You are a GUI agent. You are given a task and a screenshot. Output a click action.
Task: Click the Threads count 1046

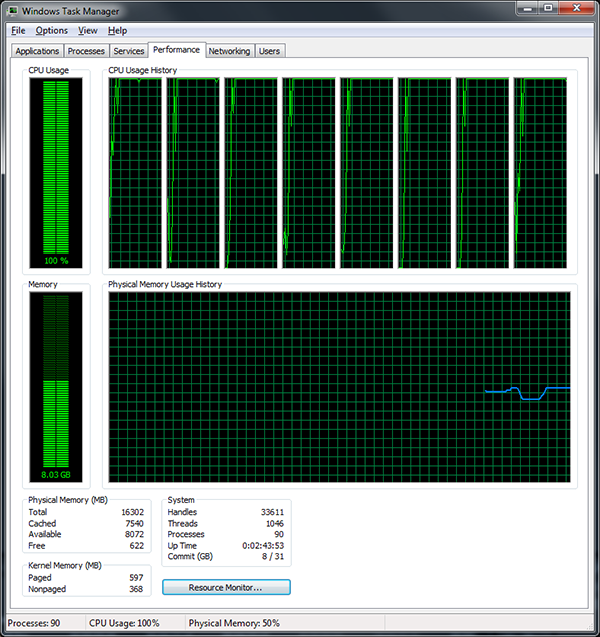(x=275, y=523)
